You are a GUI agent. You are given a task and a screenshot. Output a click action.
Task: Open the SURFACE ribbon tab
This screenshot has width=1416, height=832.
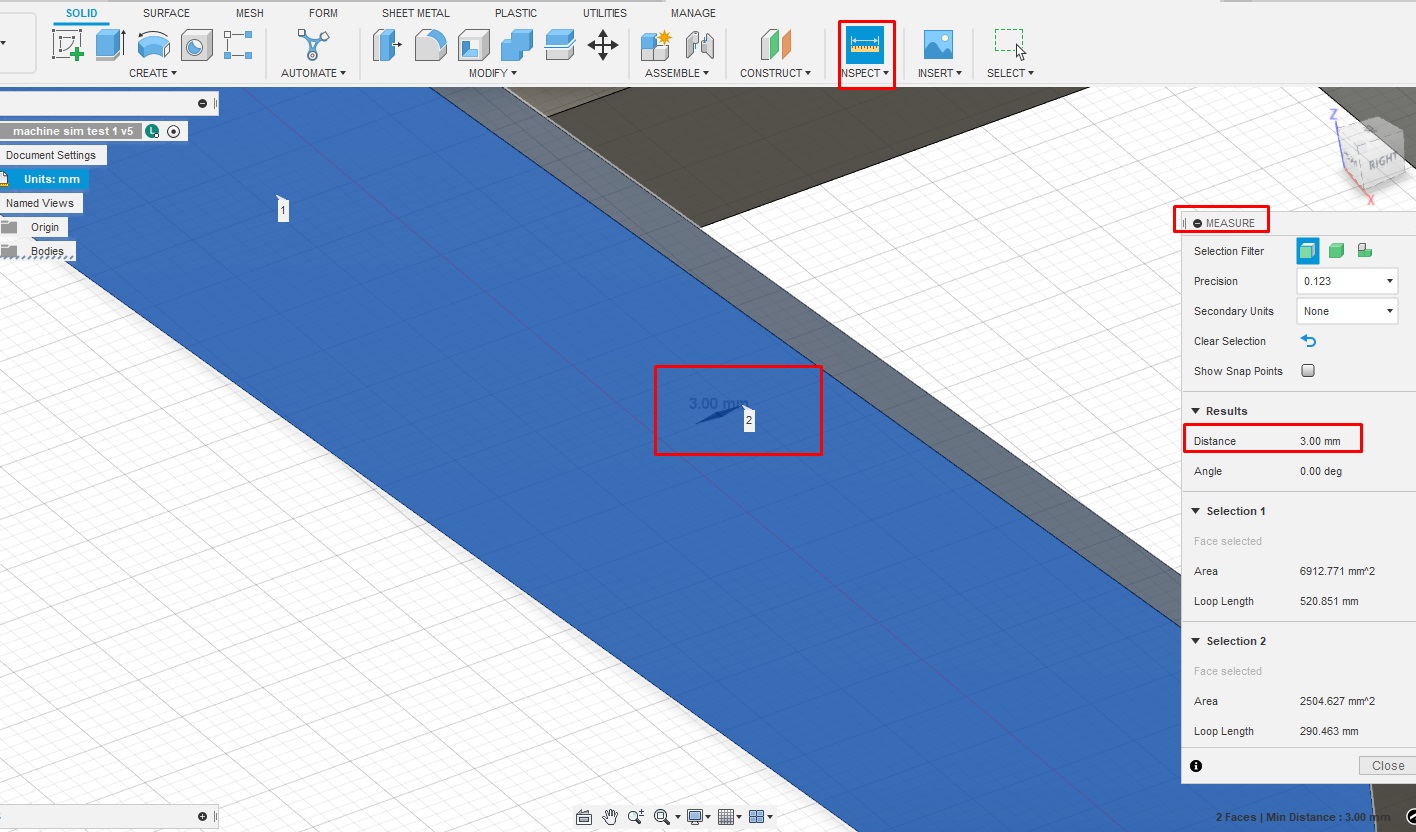tap(165, 12)
